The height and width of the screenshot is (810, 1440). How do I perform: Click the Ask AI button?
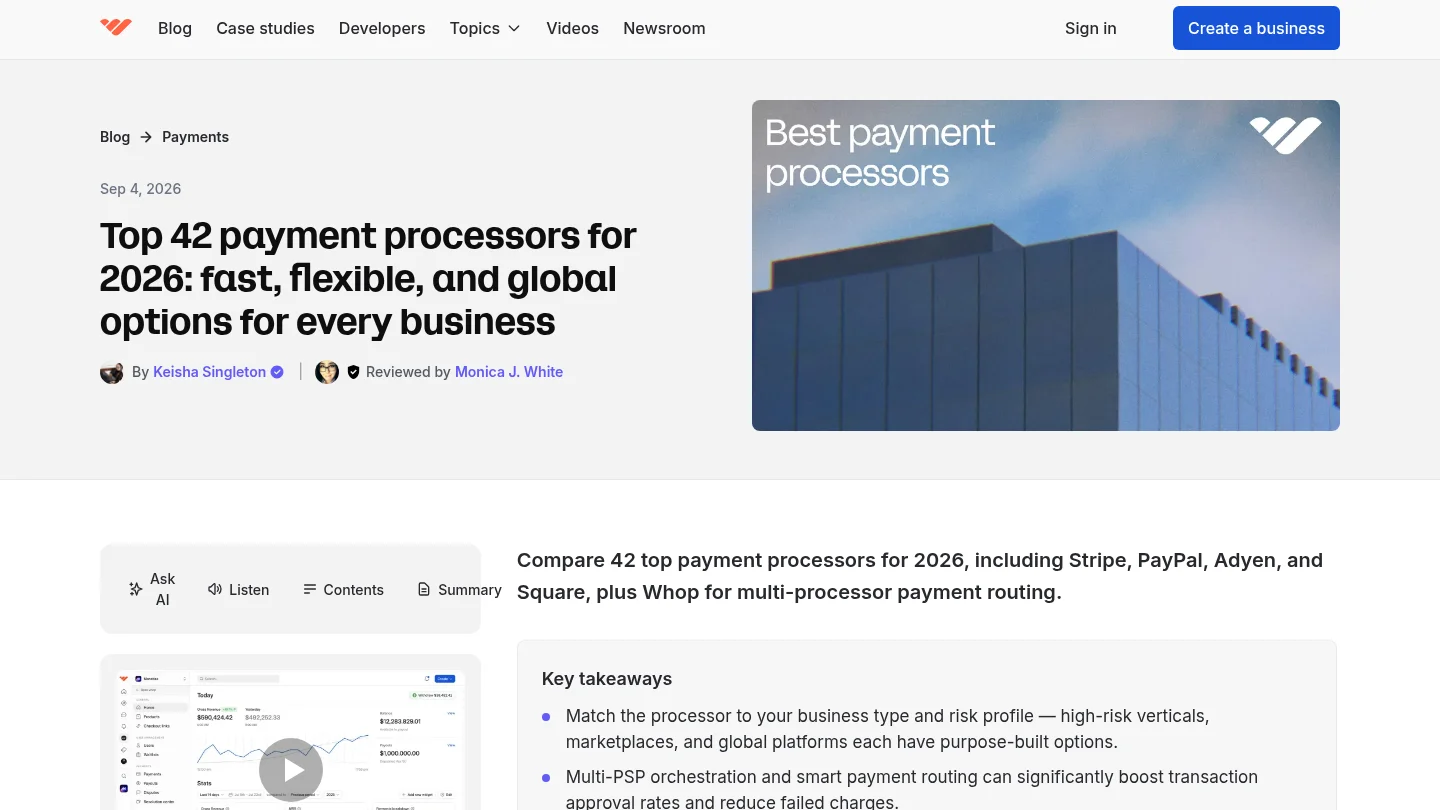152,590
